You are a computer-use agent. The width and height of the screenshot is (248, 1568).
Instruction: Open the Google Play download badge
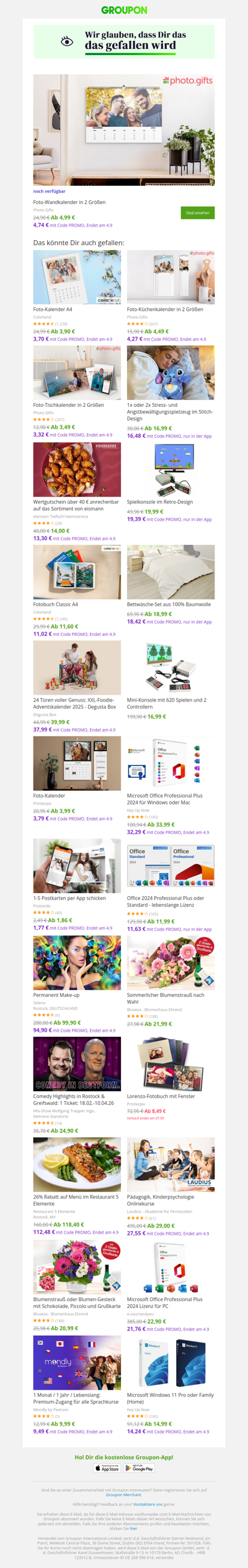coord(139,1468)
